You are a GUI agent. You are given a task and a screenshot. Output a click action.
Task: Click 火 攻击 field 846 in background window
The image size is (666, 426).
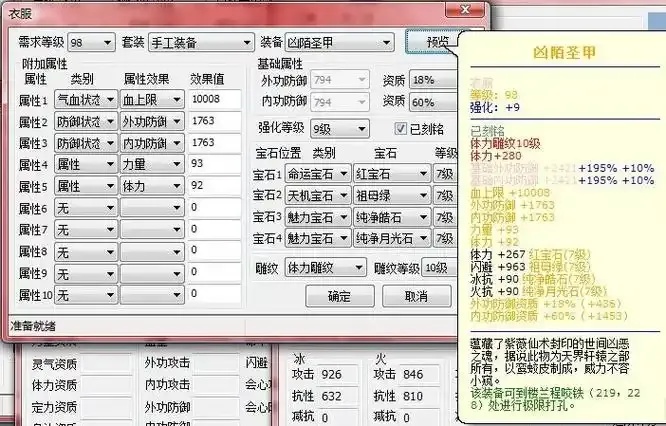421,374
